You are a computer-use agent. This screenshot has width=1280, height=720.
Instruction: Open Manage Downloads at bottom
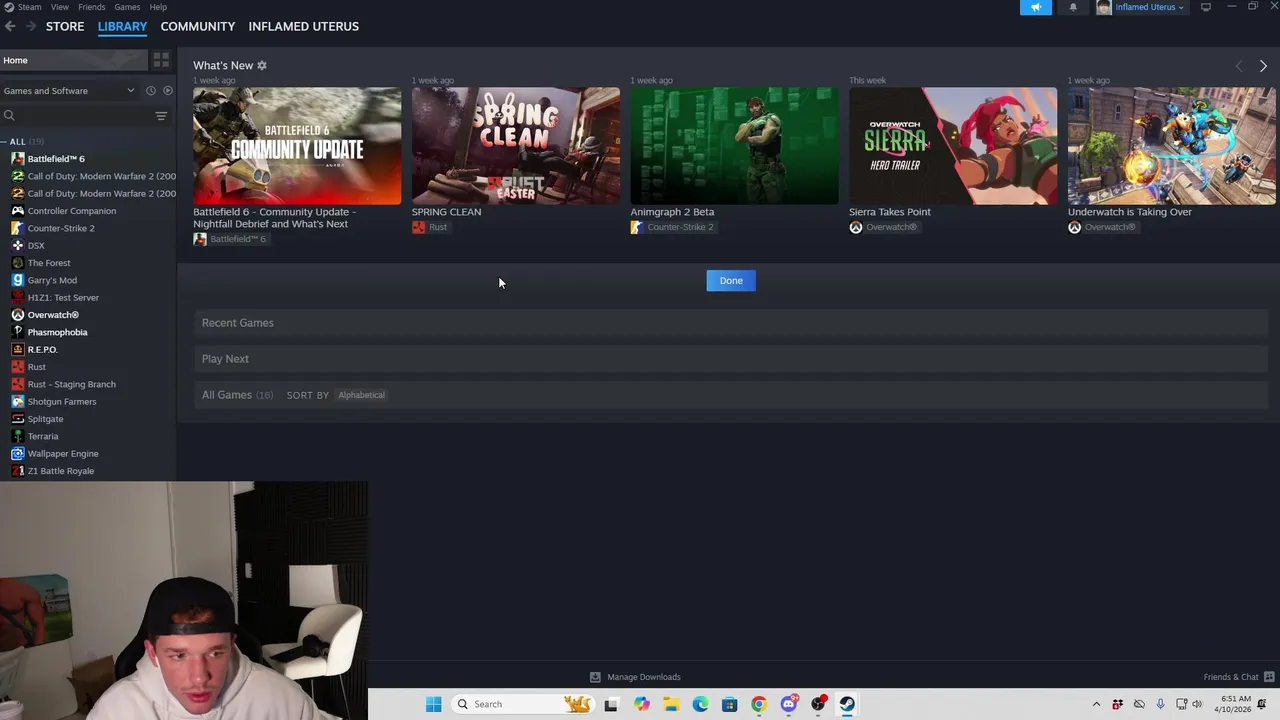click(x=635, y=677)
